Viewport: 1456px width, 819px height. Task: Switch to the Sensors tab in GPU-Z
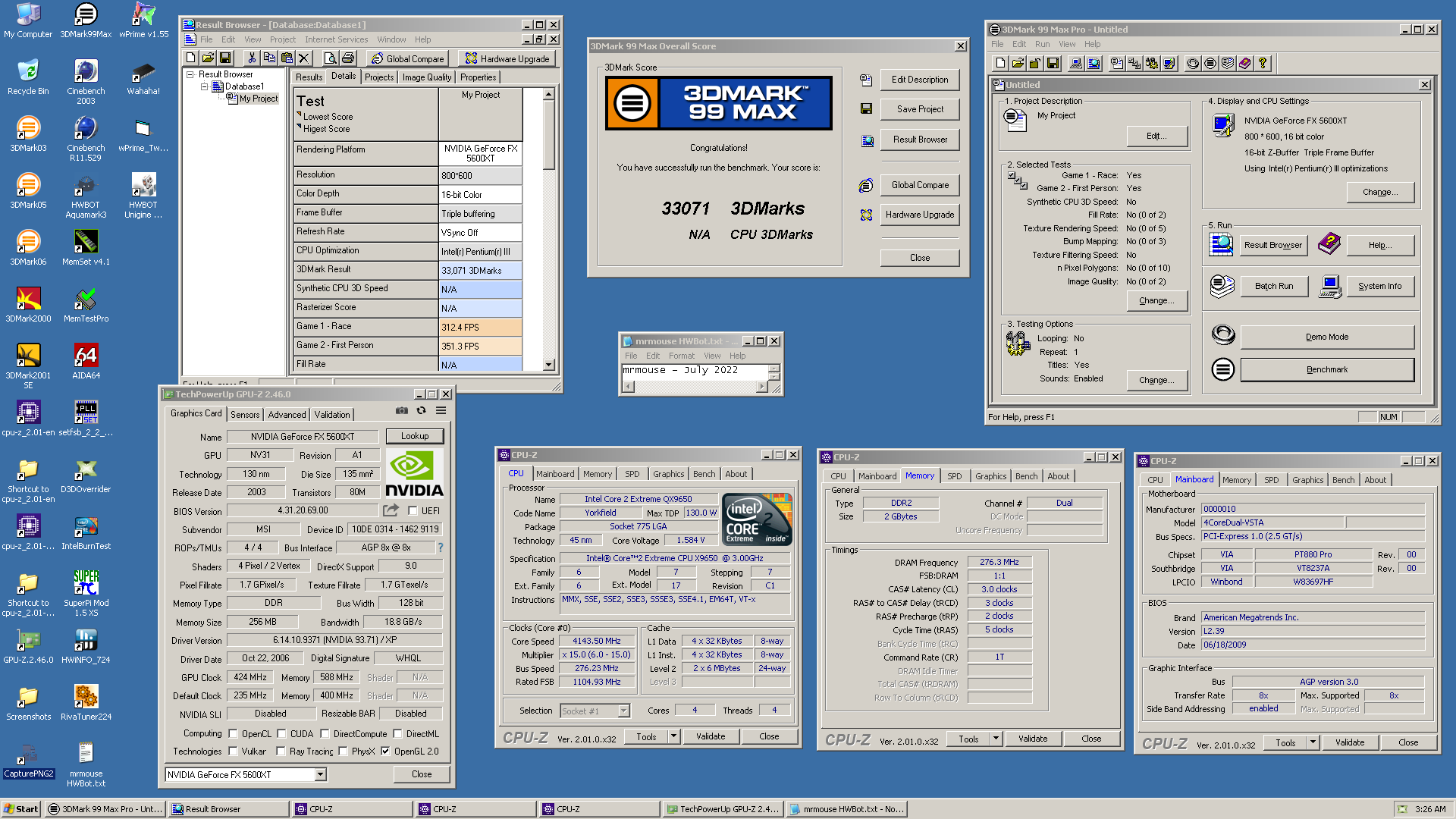click(x=245, y=414)
